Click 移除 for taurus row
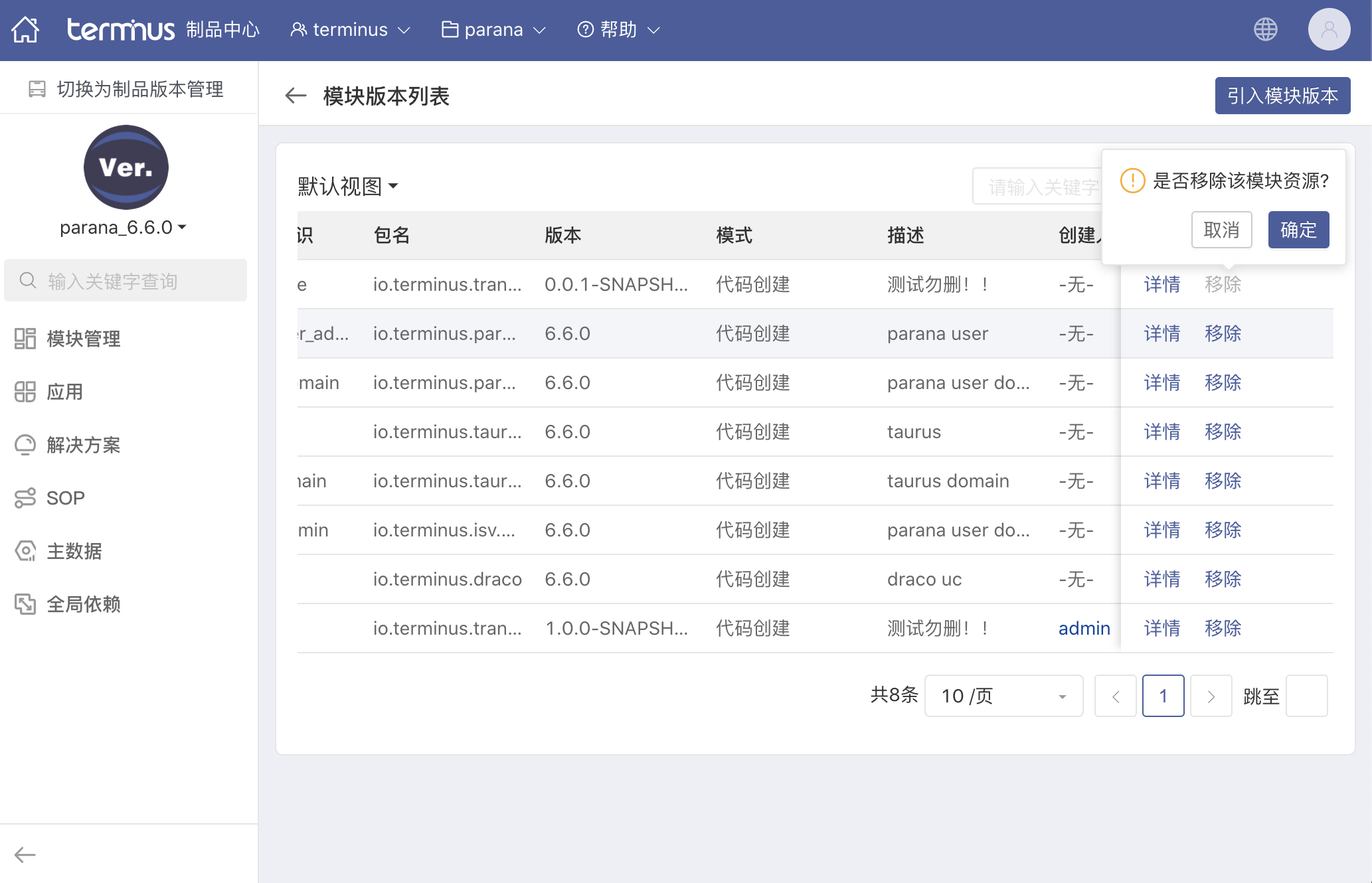Viewport: 1372px width, 883px height. point(1223,432)
